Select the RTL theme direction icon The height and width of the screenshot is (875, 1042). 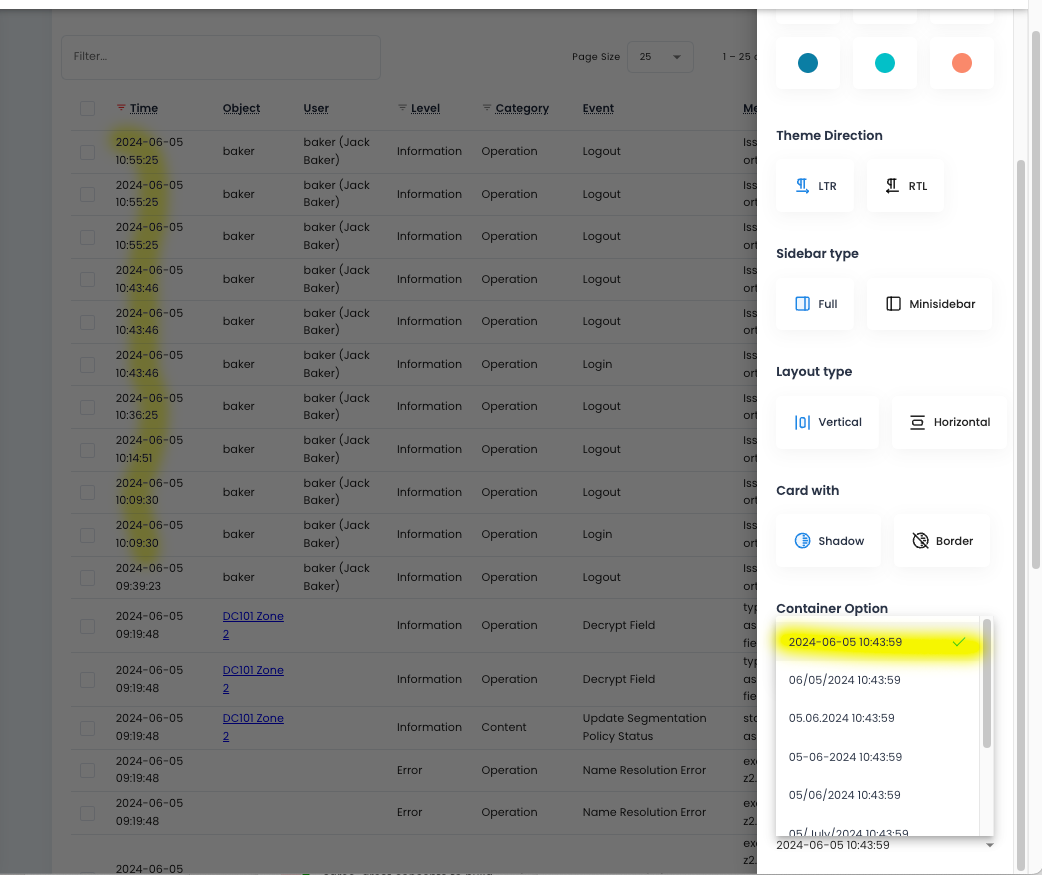[892, 186]
